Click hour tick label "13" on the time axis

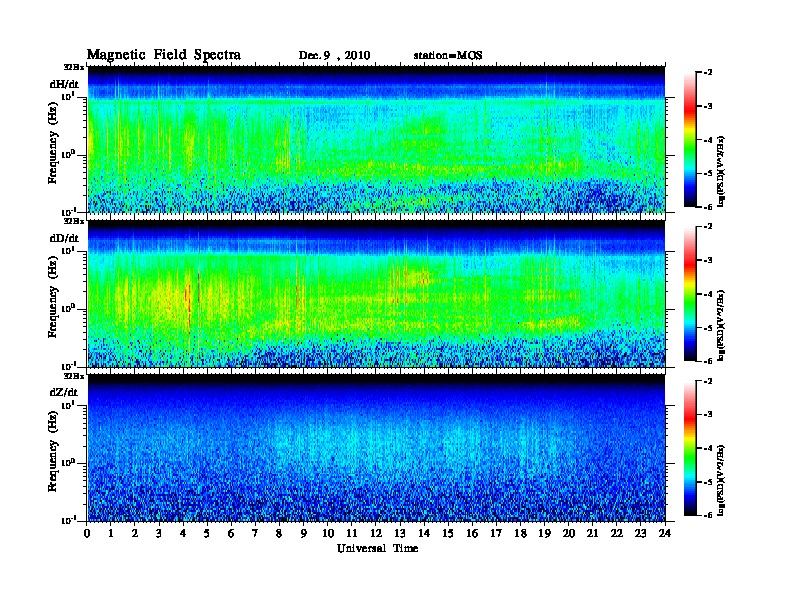click(400, 534)
